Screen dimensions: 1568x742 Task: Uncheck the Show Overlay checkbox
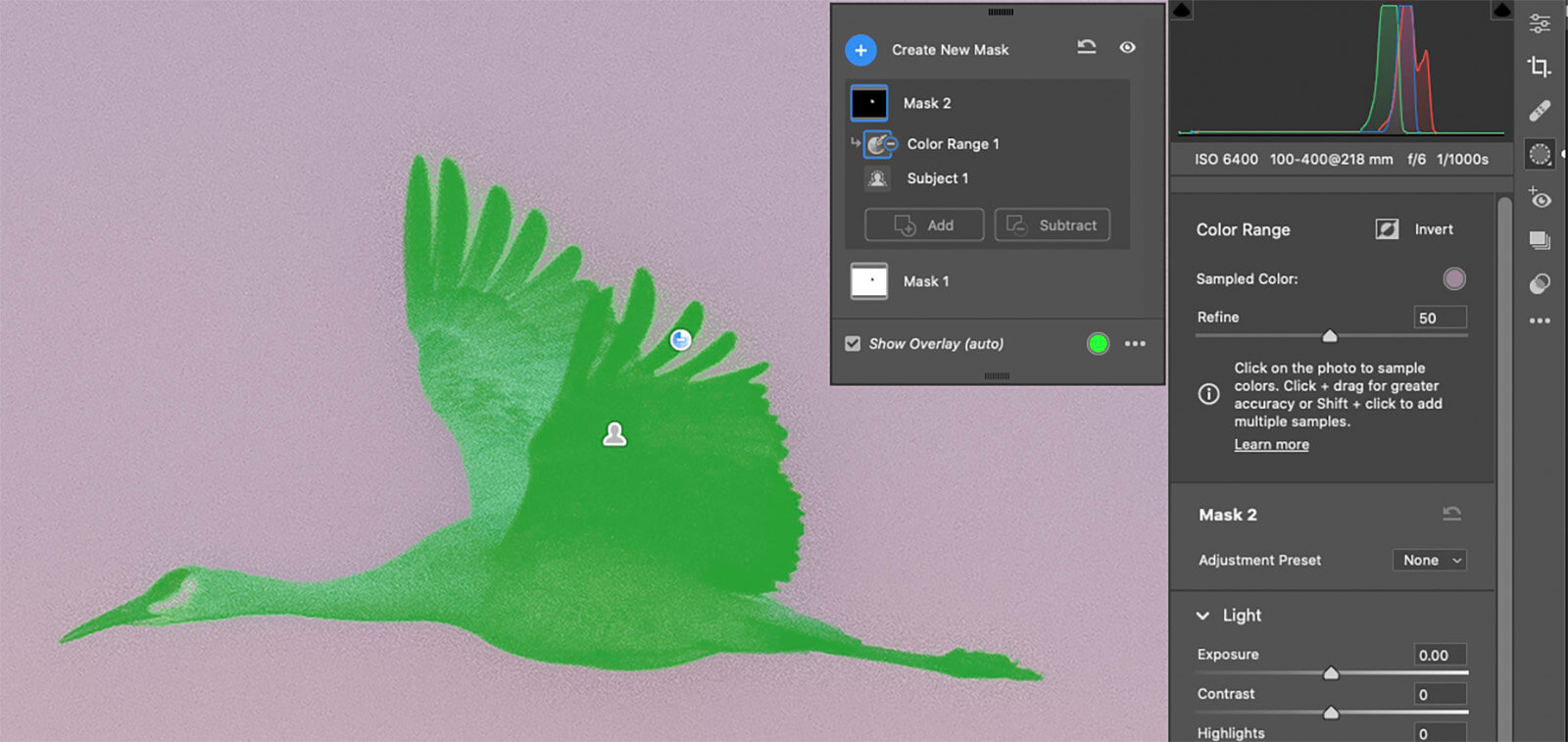(x=853, y=344)
